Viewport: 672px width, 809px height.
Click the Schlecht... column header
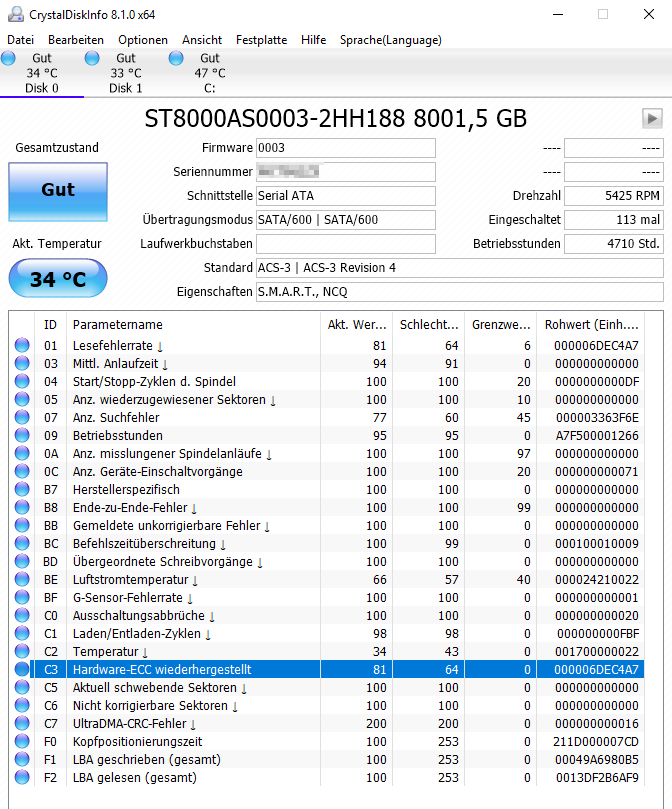tap(429, 325)
